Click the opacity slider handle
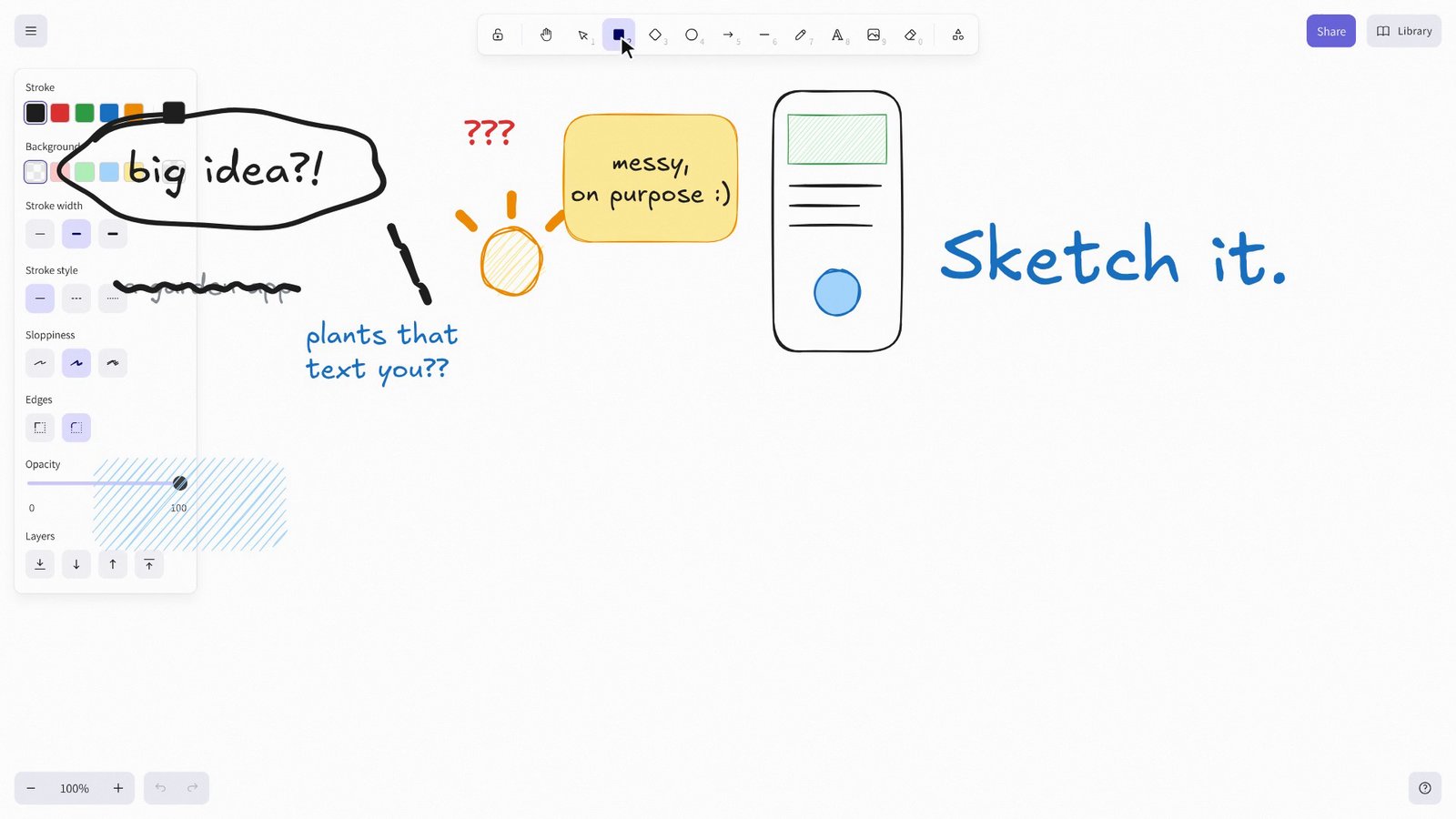Screen dimensions: 1456x819 pos(180,483)
